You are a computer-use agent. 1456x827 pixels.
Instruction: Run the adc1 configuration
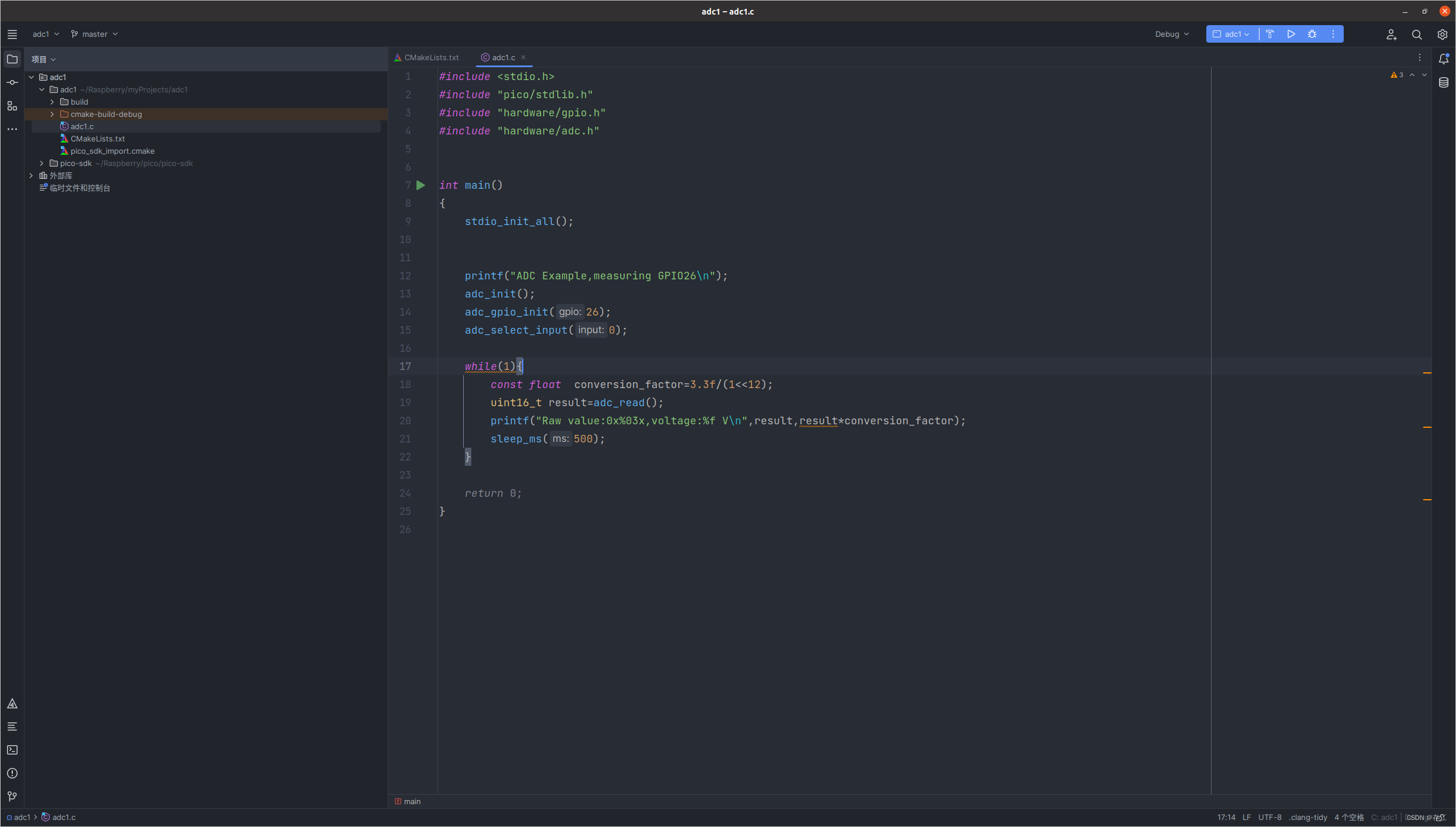1291,34
